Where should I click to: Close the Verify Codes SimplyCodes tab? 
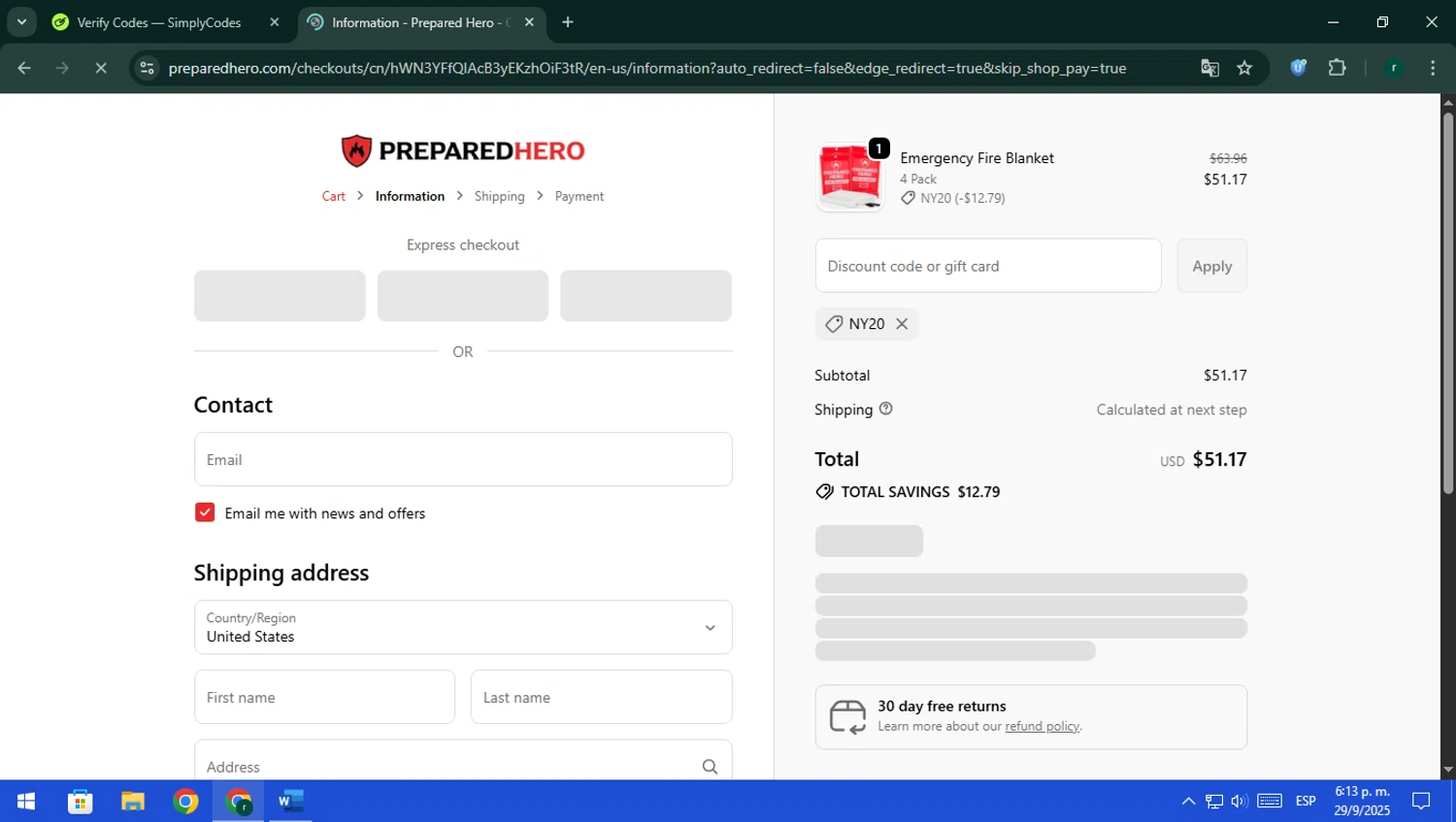275,22
